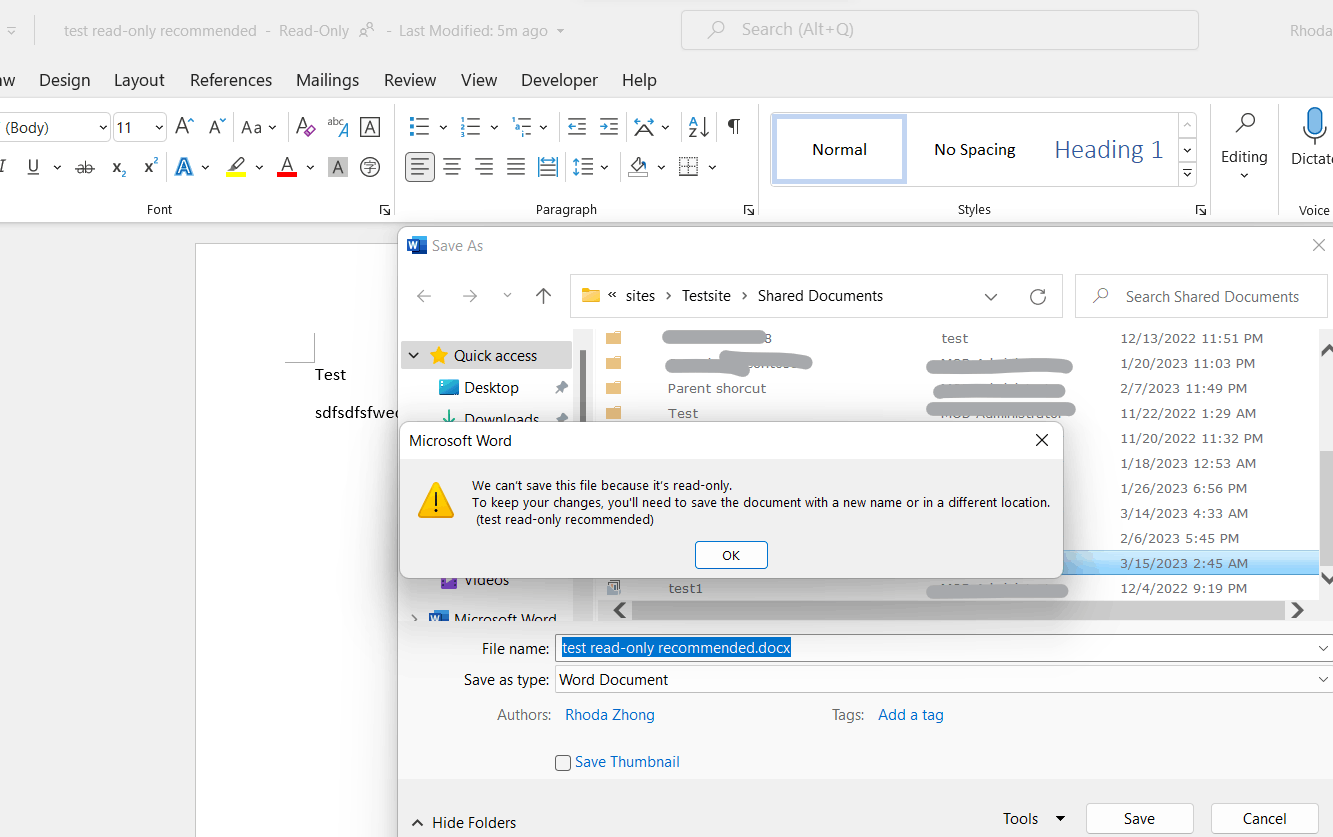Sort the selected paragraphs
Image resolution: width=1333 pixels, height=837 pixels.
click(698, 127)
